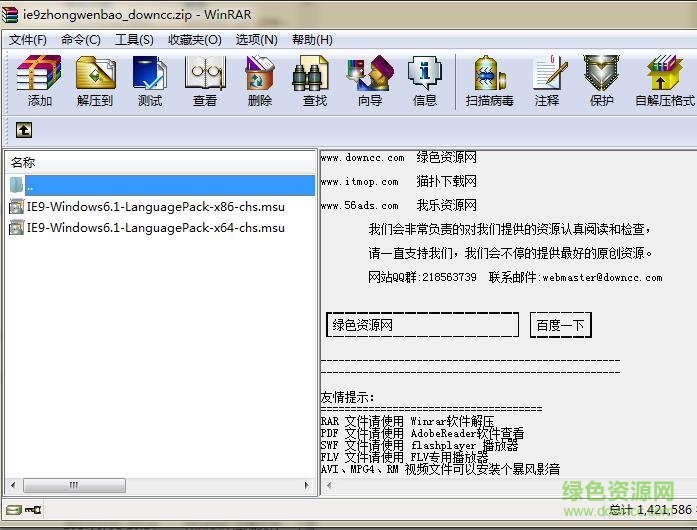Click the 友情提示 heading text

pyautogui.click(x=347, y=397)
